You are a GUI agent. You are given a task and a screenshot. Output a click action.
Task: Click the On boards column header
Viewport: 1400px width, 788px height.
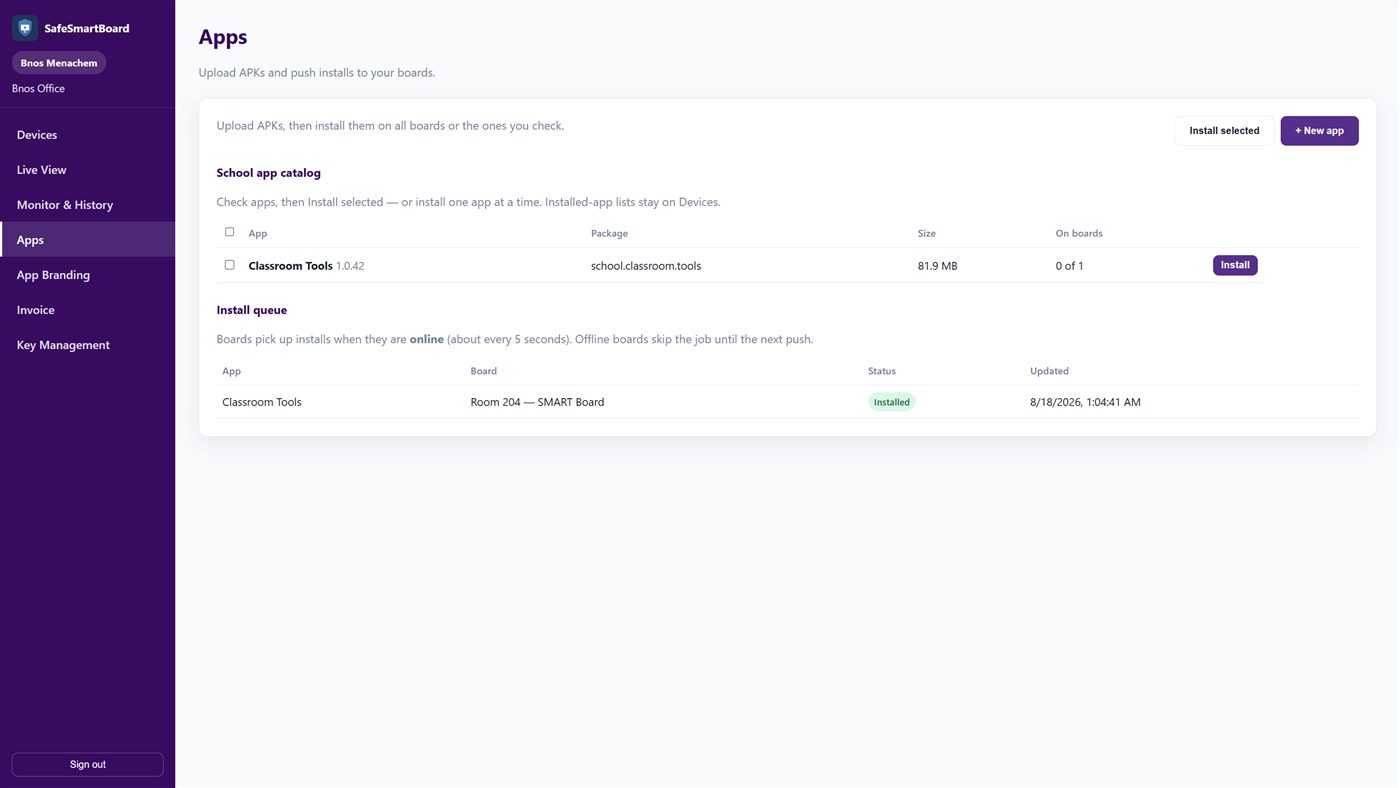pyautogui.click(x=1079, y=233)
